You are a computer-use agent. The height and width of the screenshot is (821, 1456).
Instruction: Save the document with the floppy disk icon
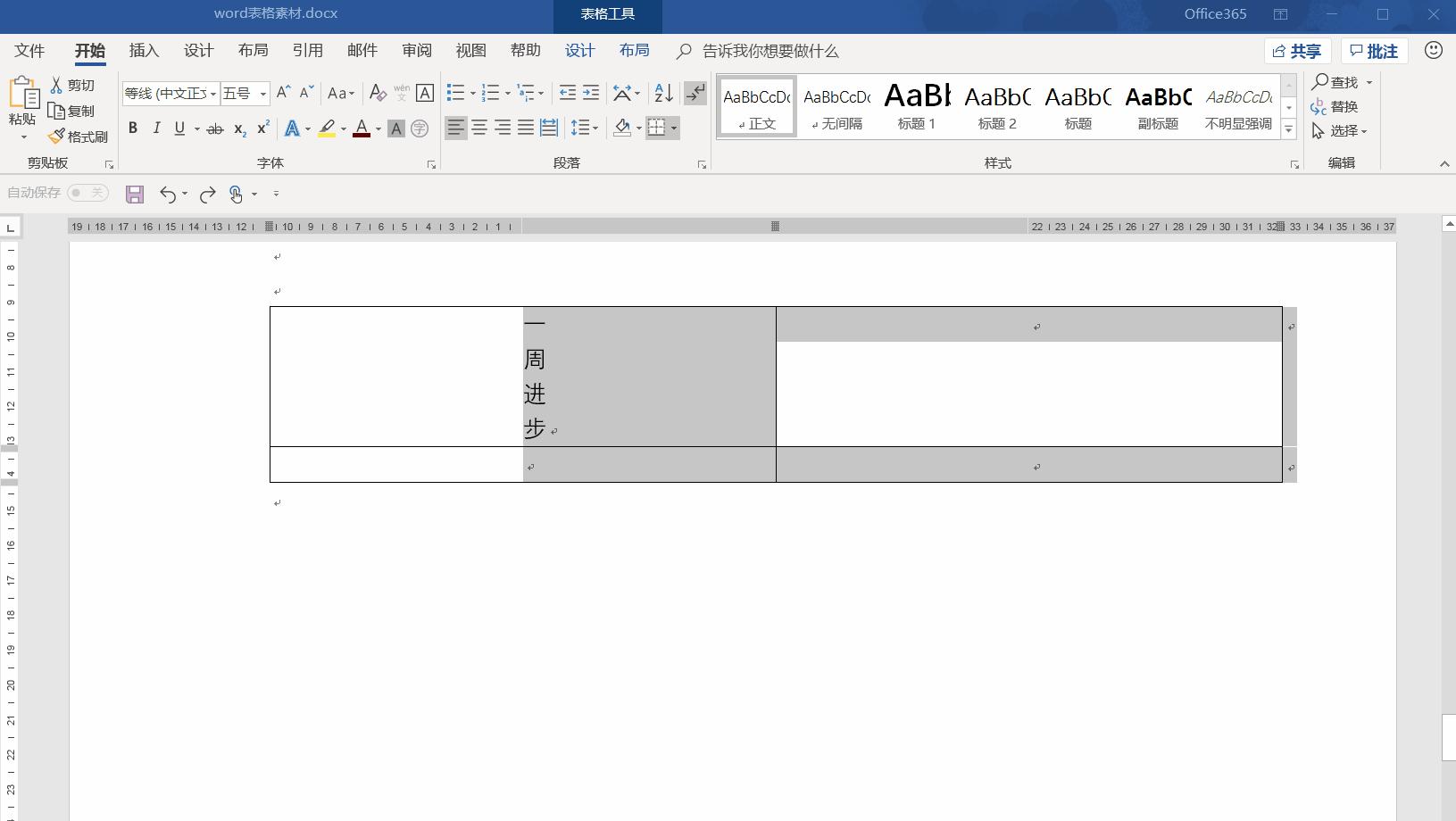pyautogui.click(x=135, y=194)
